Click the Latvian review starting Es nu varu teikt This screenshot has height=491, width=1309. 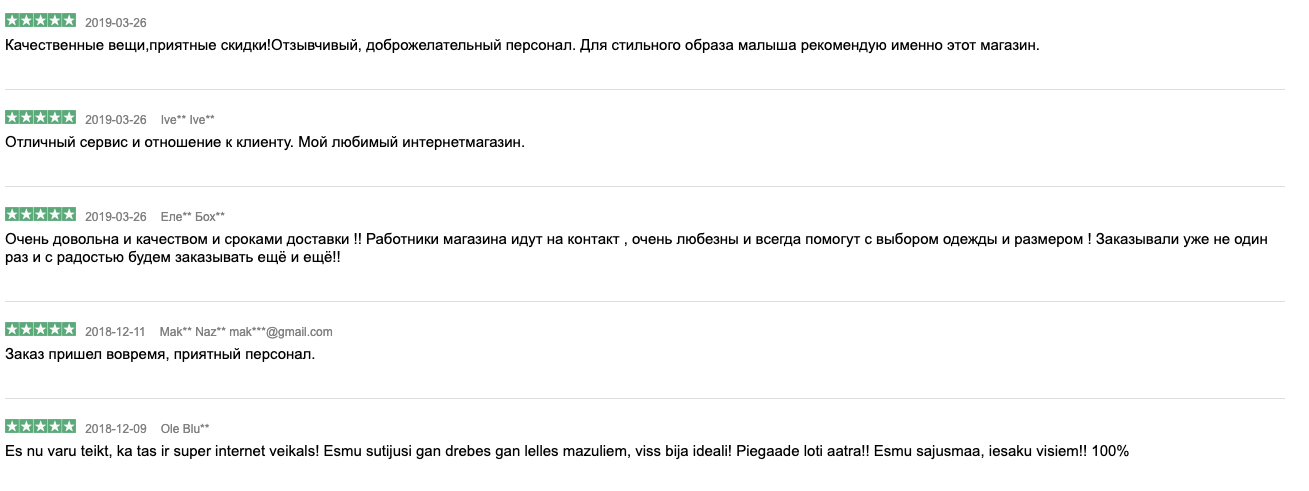coord(566,451)
